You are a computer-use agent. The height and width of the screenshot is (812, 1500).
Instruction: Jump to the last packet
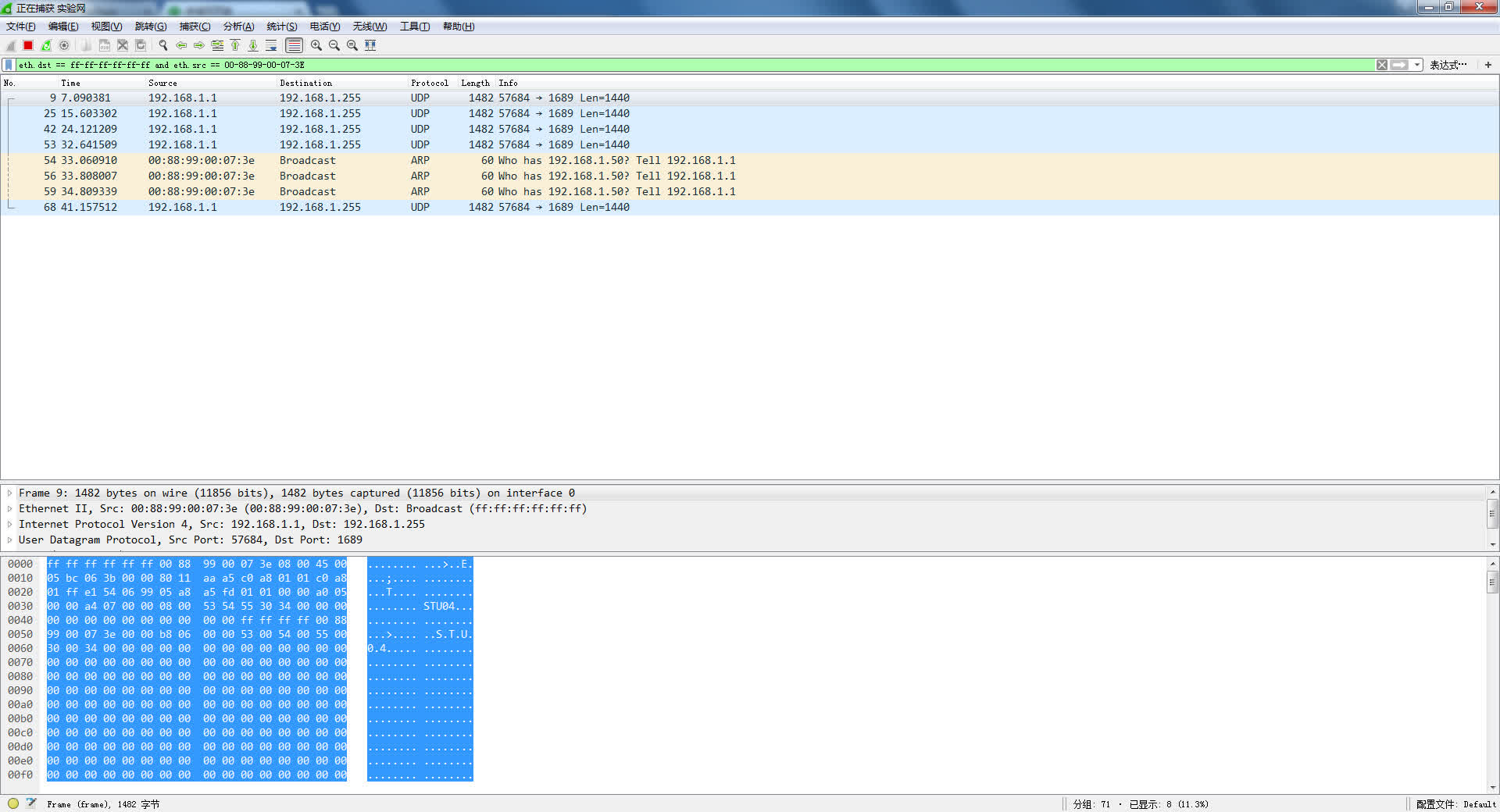pyautogui.click(x=253, y=45)
